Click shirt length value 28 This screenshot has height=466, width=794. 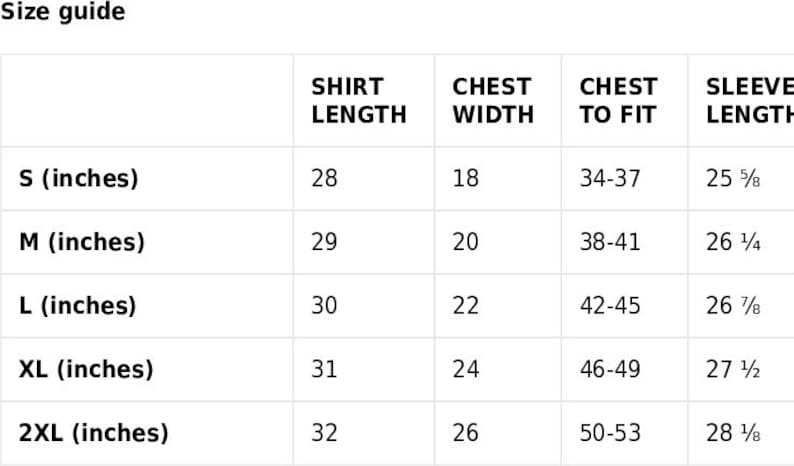coord(324,178)
